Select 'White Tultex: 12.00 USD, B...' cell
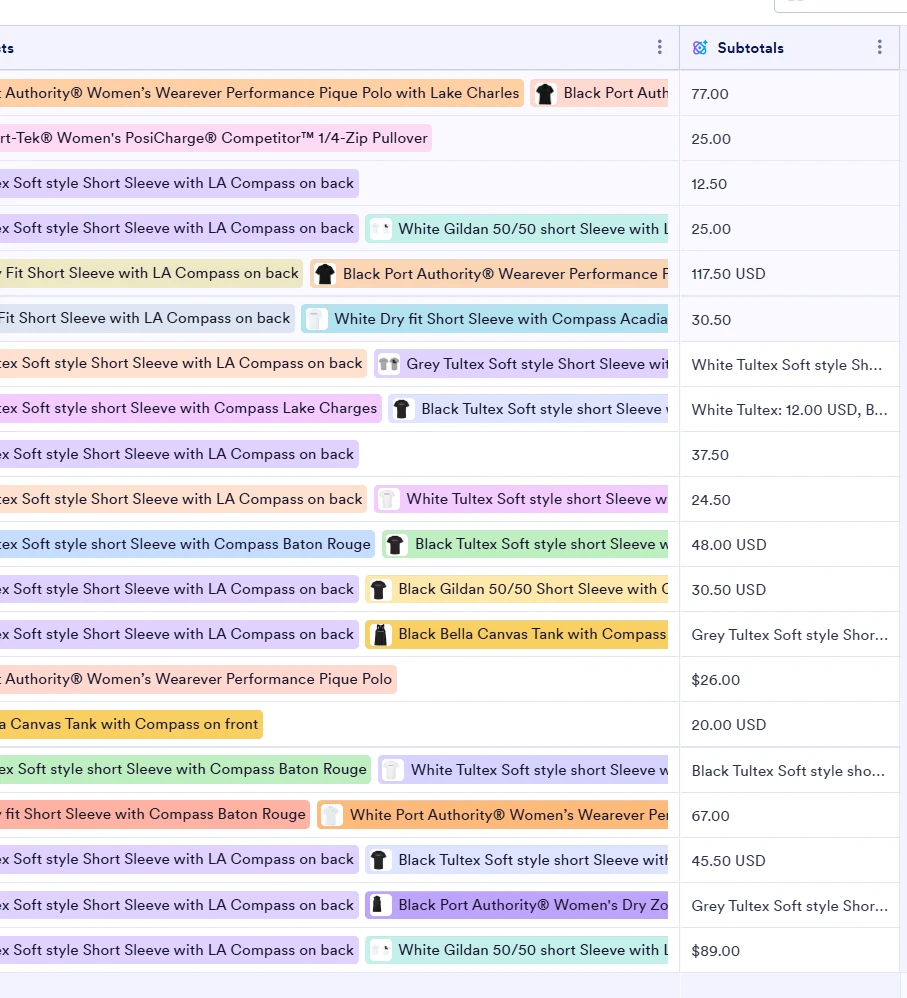 point(789,410)
